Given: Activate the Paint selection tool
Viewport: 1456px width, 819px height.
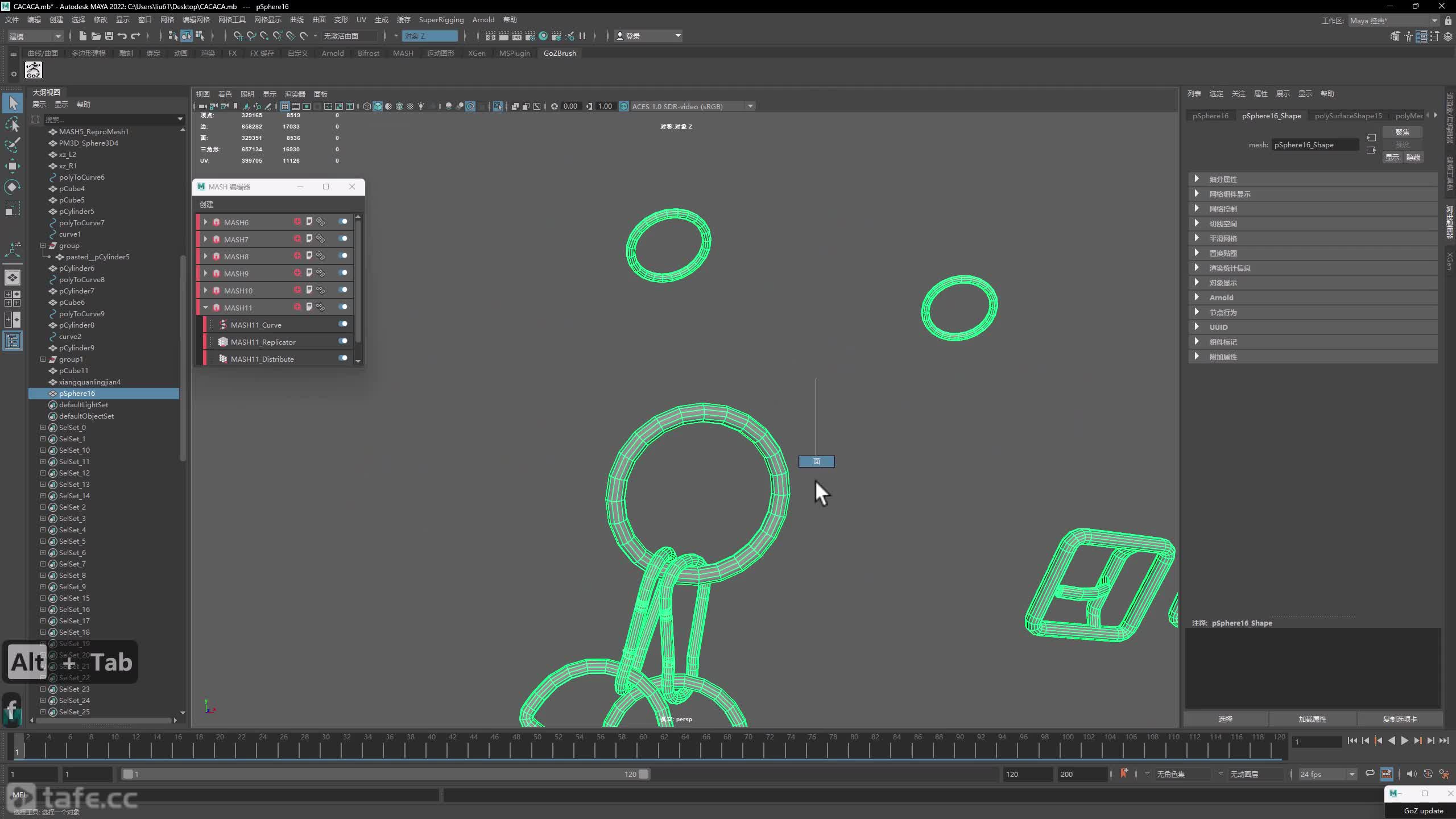Looking at the screenshot, I should click(x=13, y=145).
